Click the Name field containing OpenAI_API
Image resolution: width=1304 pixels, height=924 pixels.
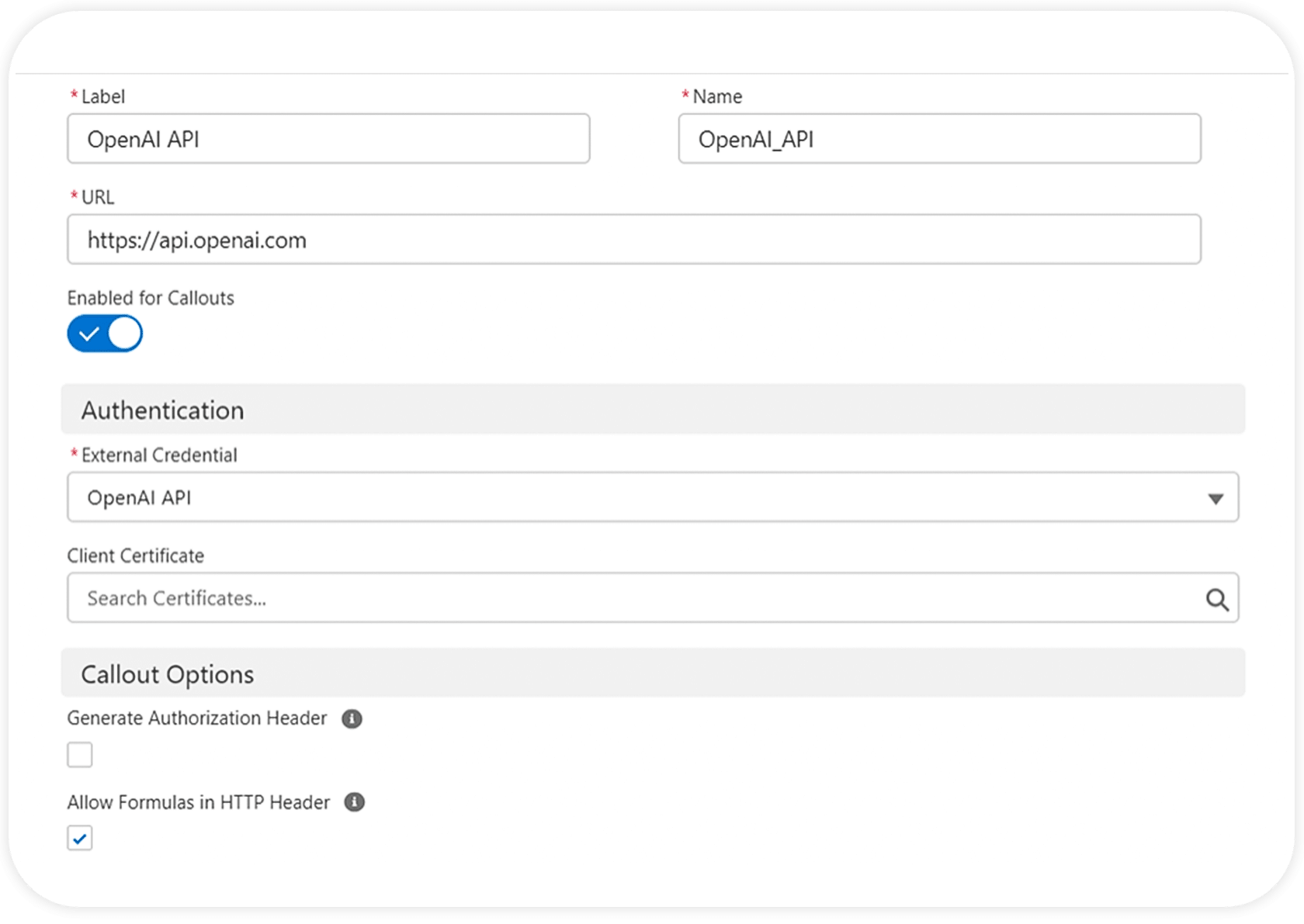tap(939, 139)
